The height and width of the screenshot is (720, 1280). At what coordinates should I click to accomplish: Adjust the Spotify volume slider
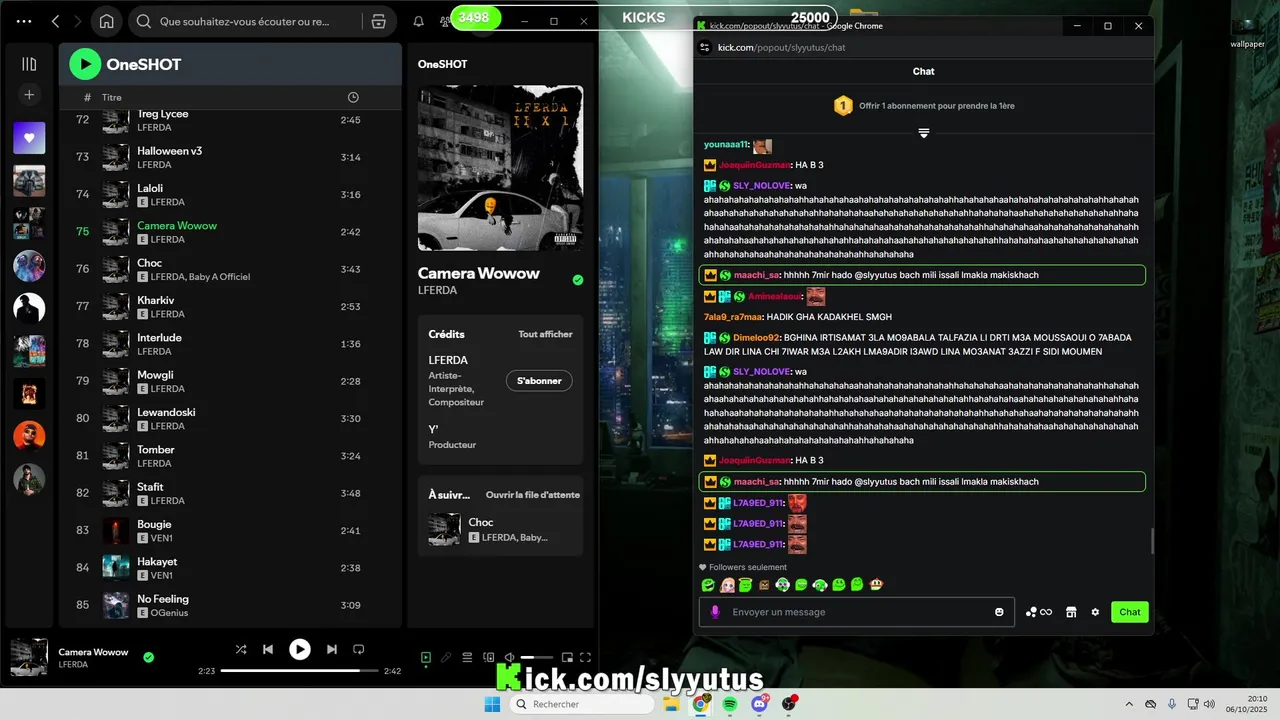click(538, 657)
